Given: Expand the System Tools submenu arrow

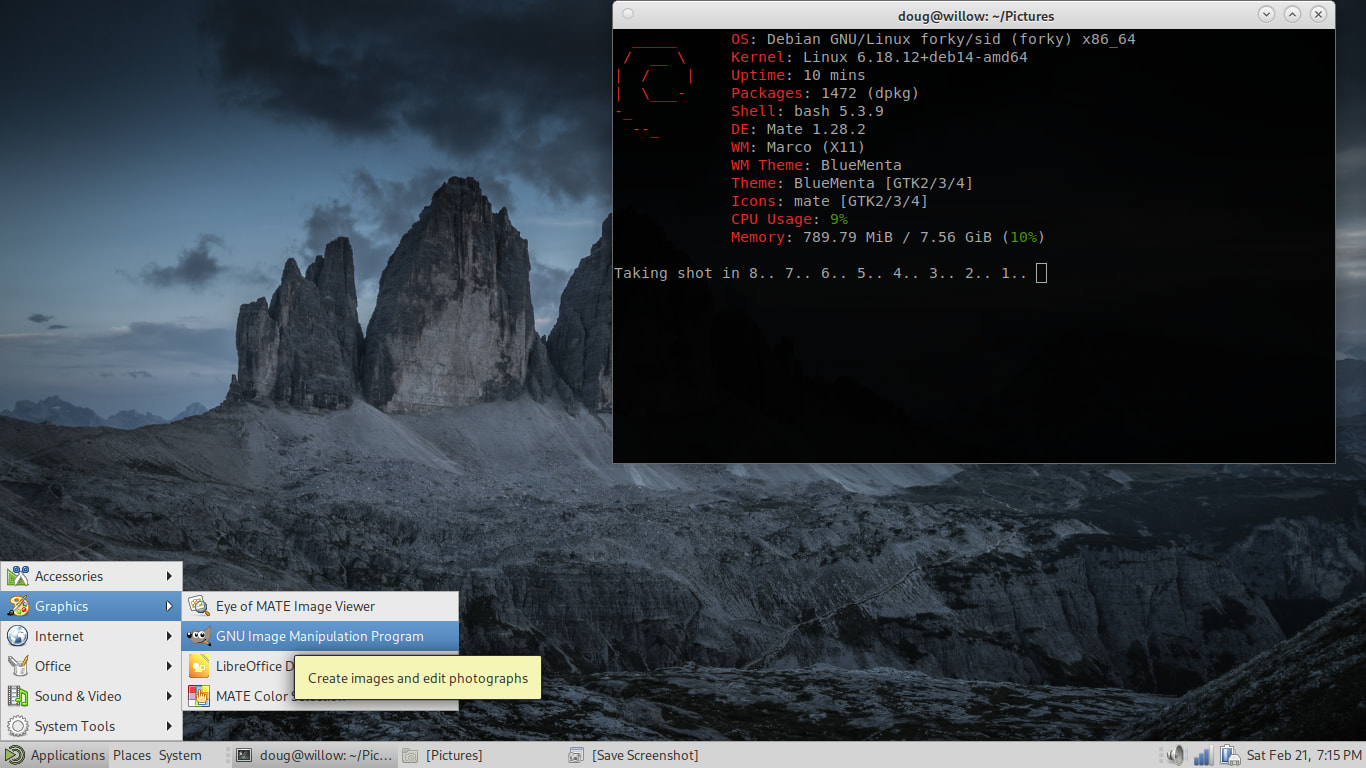Looking at the screenshot, I should click(170, 726).
